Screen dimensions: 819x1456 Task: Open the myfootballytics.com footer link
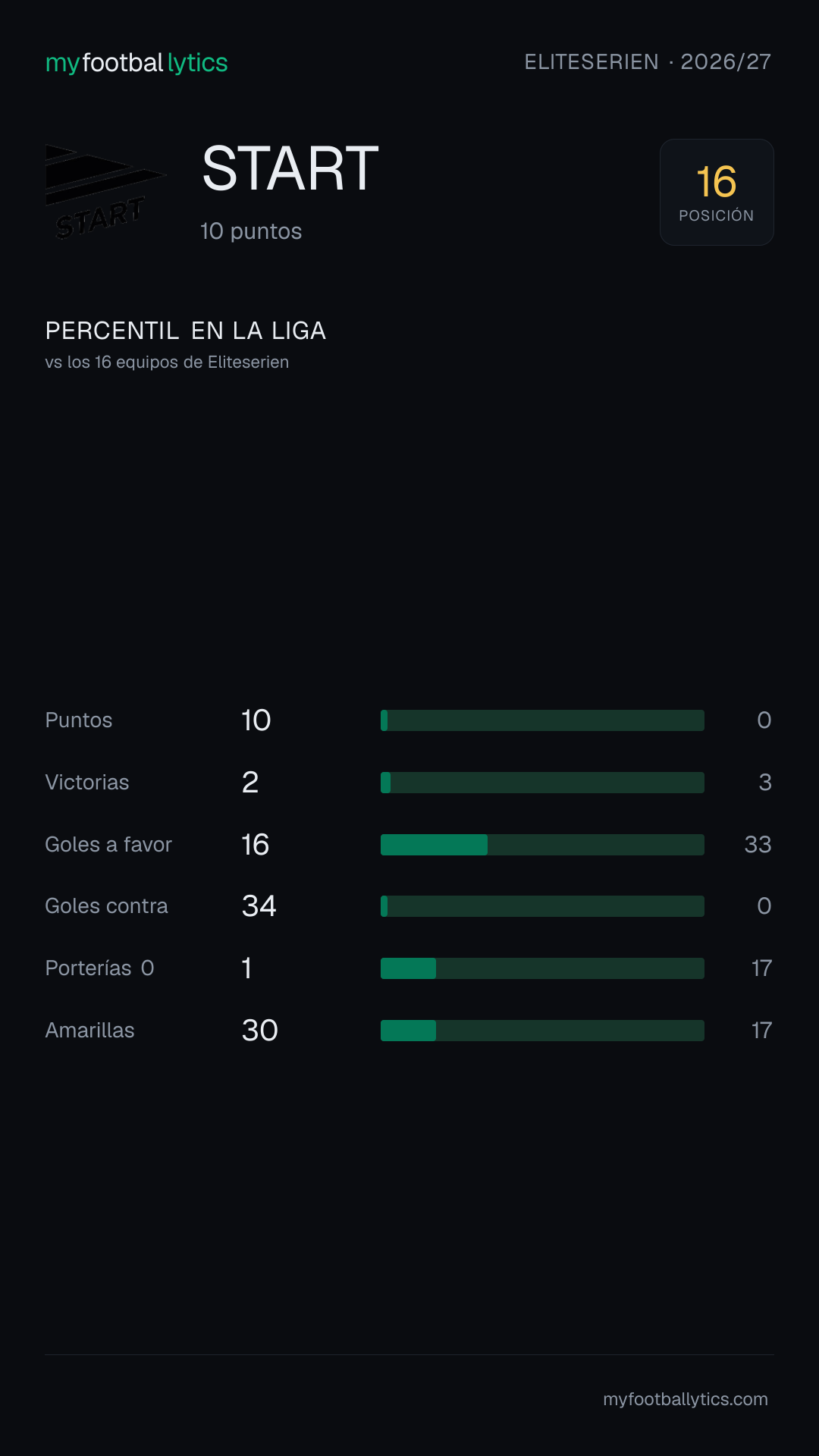pos(686,1399)
